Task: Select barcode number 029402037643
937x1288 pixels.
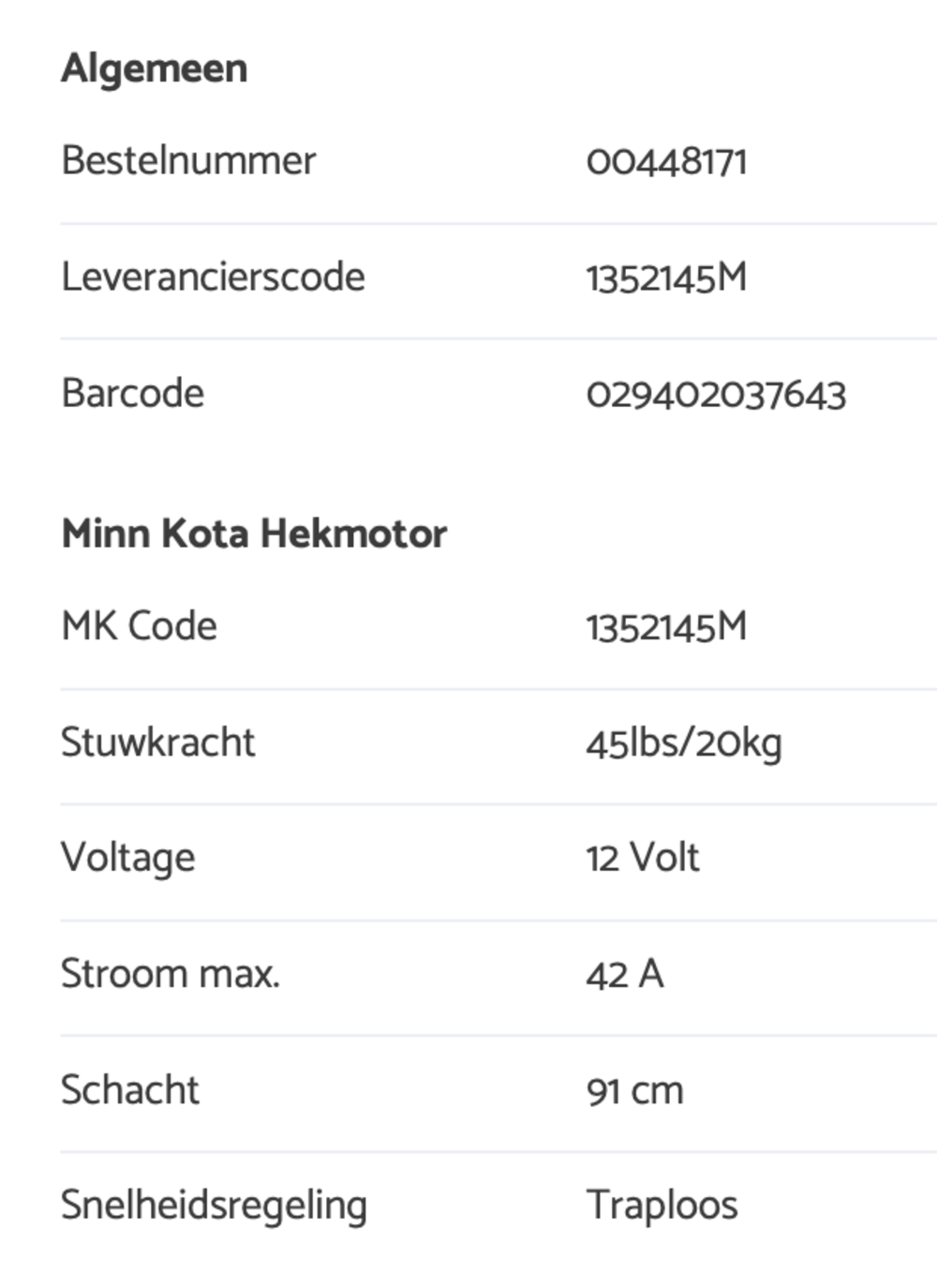Action: click(x=716, y=394)
